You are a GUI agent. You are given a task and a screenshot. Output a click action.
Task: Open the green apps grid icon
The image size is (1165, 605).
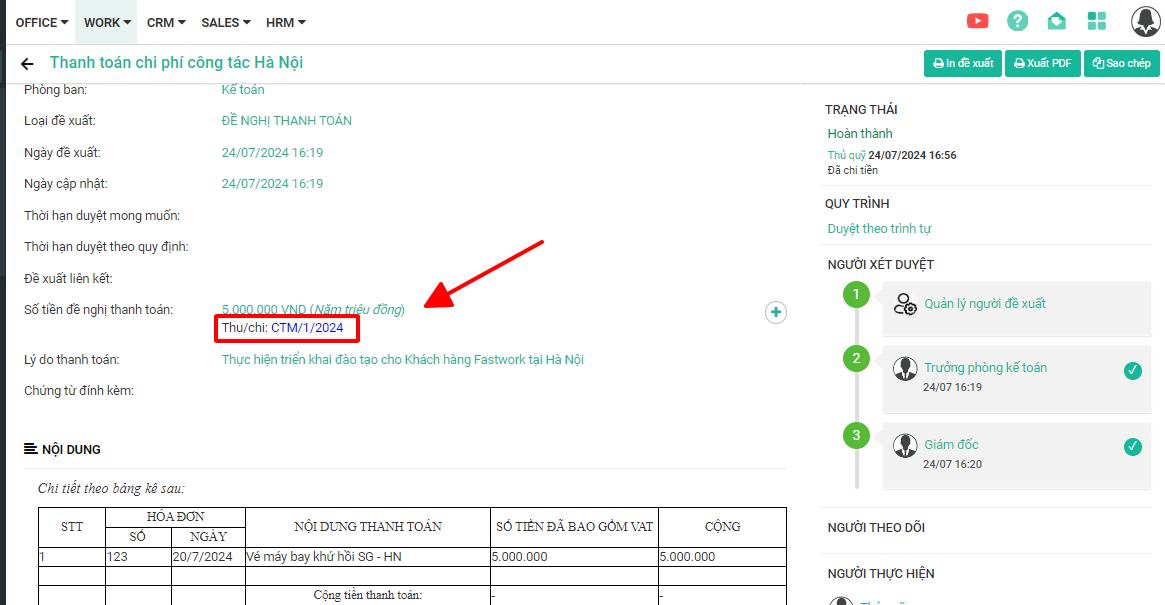coord(1096,21)
